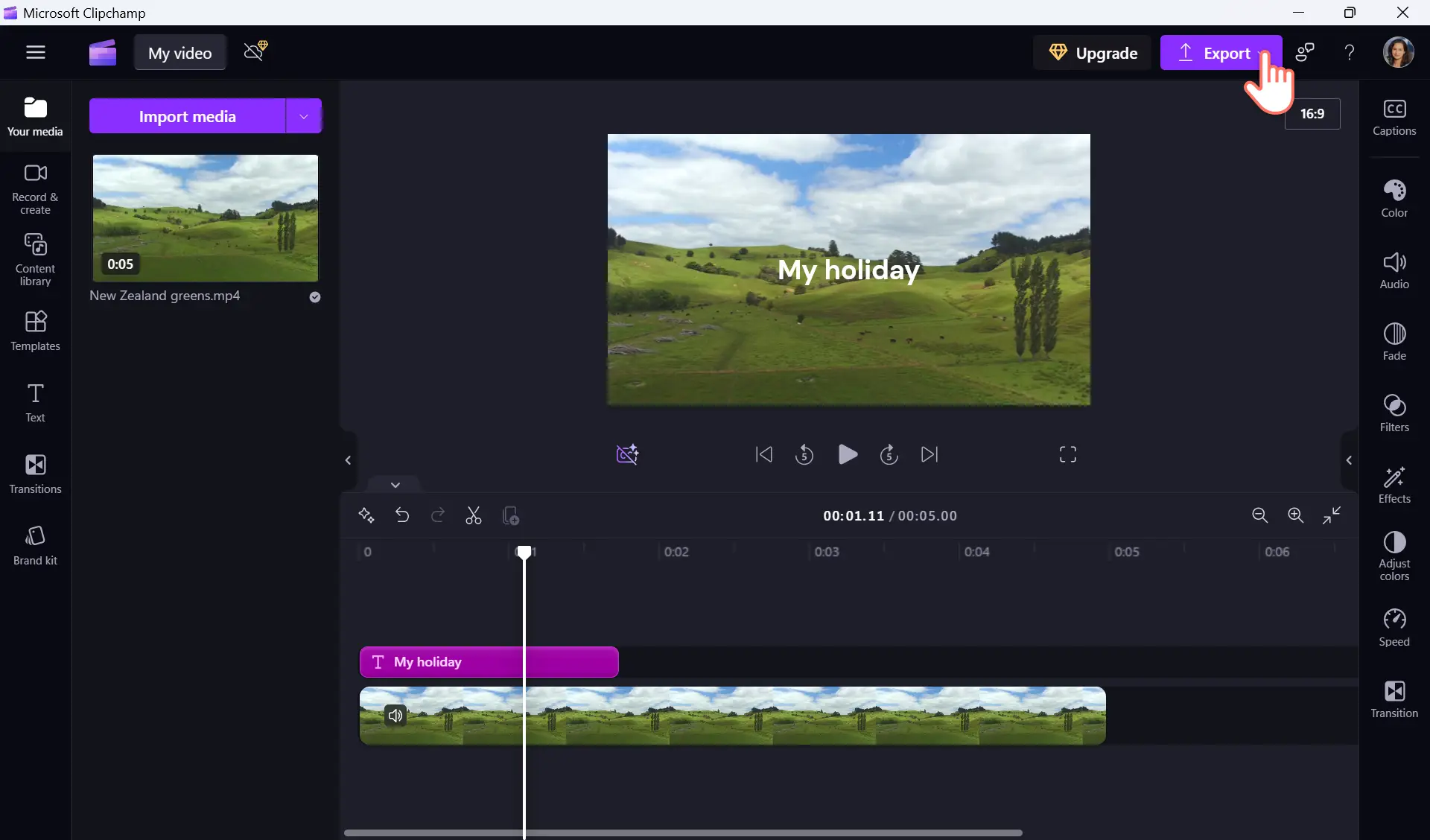The height and width of the screenshot is (840, 1430).
Task: Expand the timeline view options
Action: click(394, 484)
